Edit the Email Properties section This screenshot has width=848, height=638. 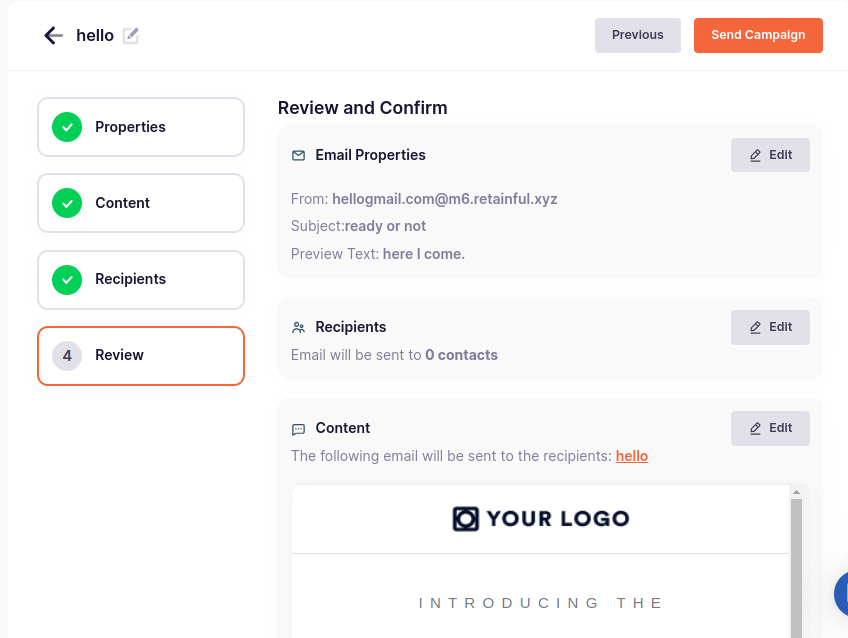pyautogui.click(x=770, y=155)
